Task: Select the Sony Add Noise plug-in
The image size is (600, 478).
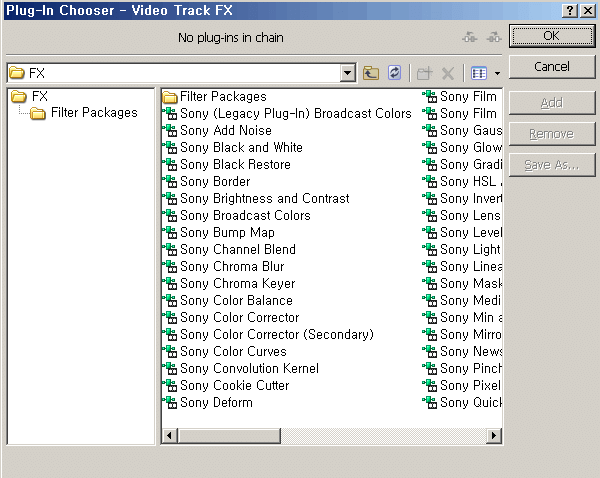Action: 217,131
